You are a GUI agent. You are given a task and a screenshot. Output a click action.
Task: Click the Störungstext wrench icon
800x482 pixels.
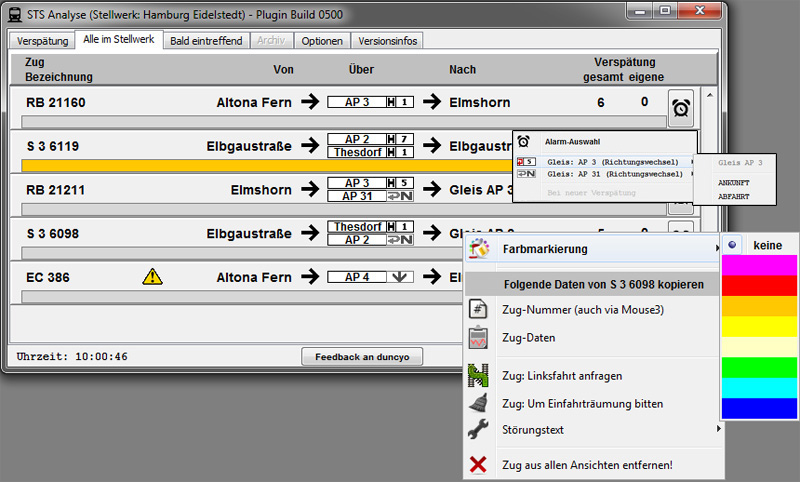pos(479,430)
